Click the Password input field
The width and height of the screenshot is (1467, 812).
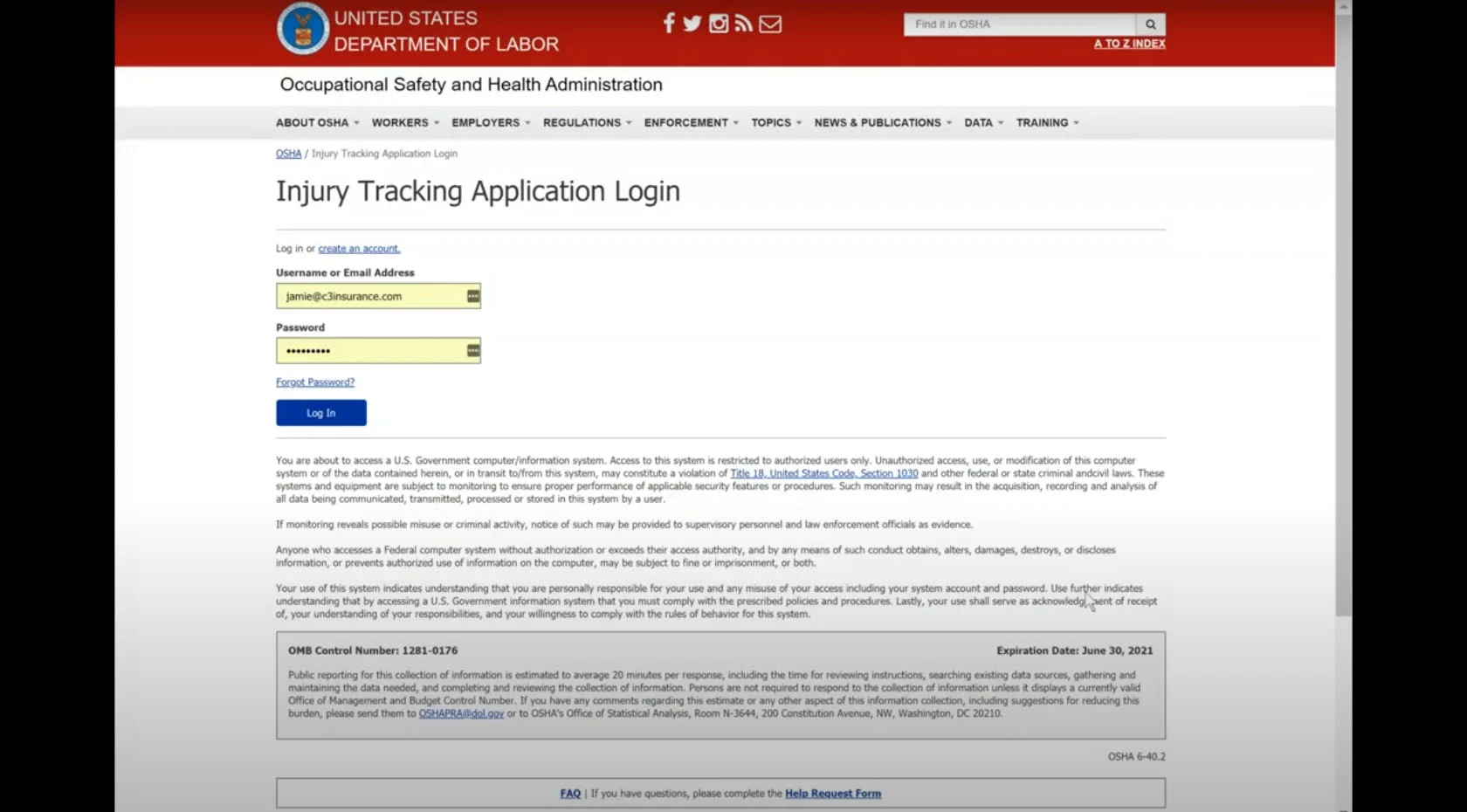378,351
